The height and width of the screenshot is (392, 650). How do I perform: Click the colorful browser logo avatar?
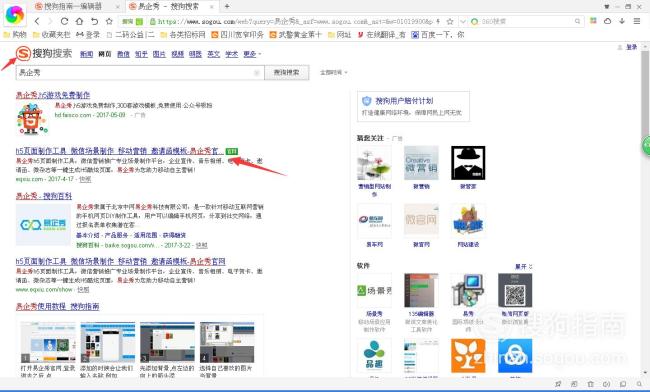[x=15, y=15]
